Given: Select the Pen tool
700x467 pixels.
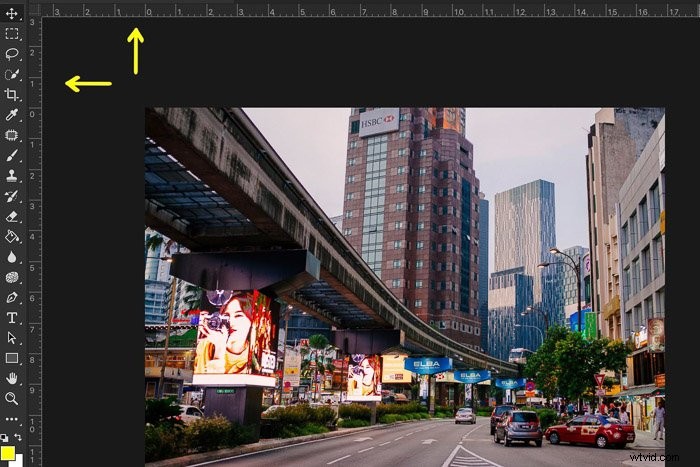Looking at the screenshot, I should [12, 297].
